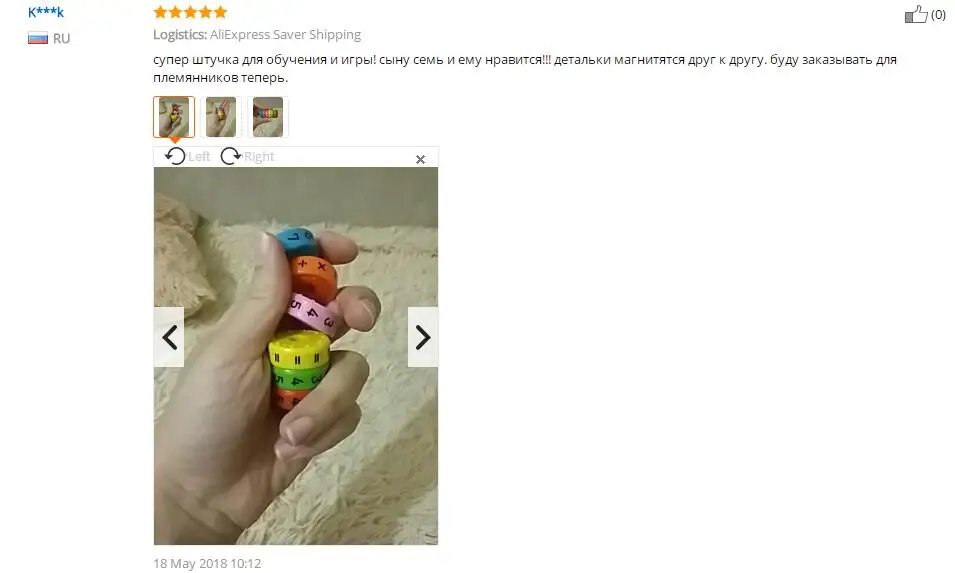This screenshot has height=573, width=955.
Task: Click the (0) helpful vote count
Action: [938, 15]
